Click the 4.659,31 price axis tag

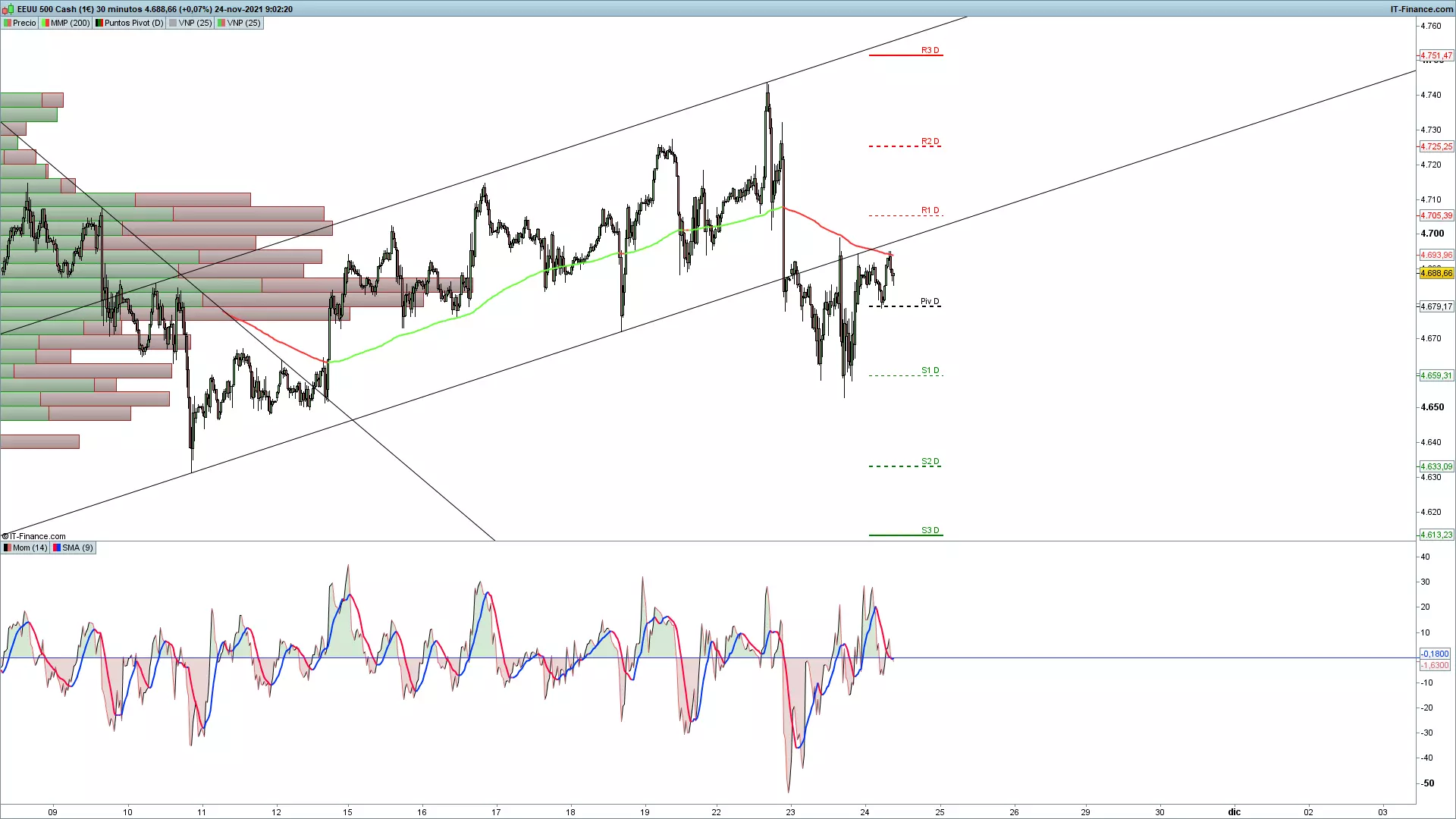1436,375
